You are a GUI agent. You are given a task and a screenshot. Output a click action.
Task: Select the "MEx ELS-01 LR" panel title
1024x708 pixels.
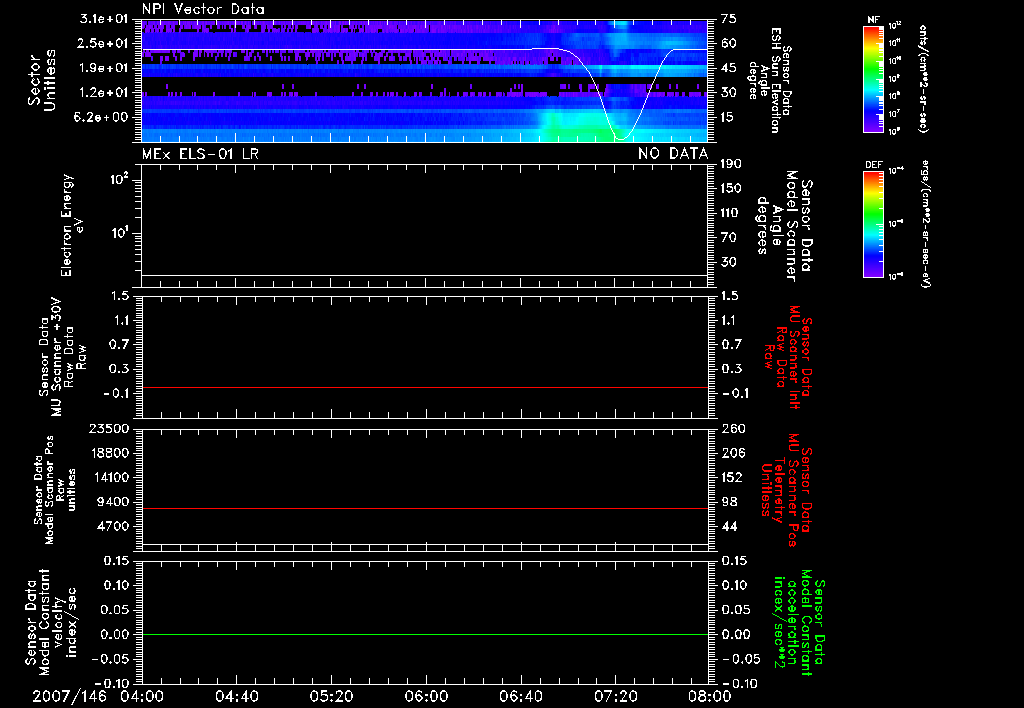[200, 153]
